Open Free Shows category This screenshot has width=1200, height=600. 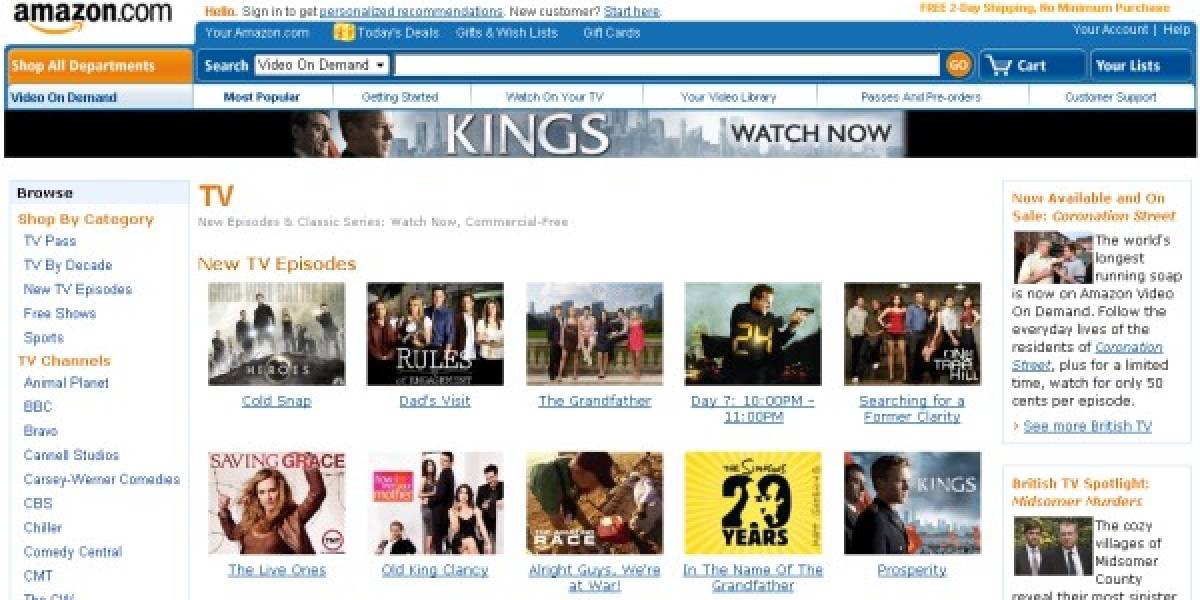pos(60,313)
